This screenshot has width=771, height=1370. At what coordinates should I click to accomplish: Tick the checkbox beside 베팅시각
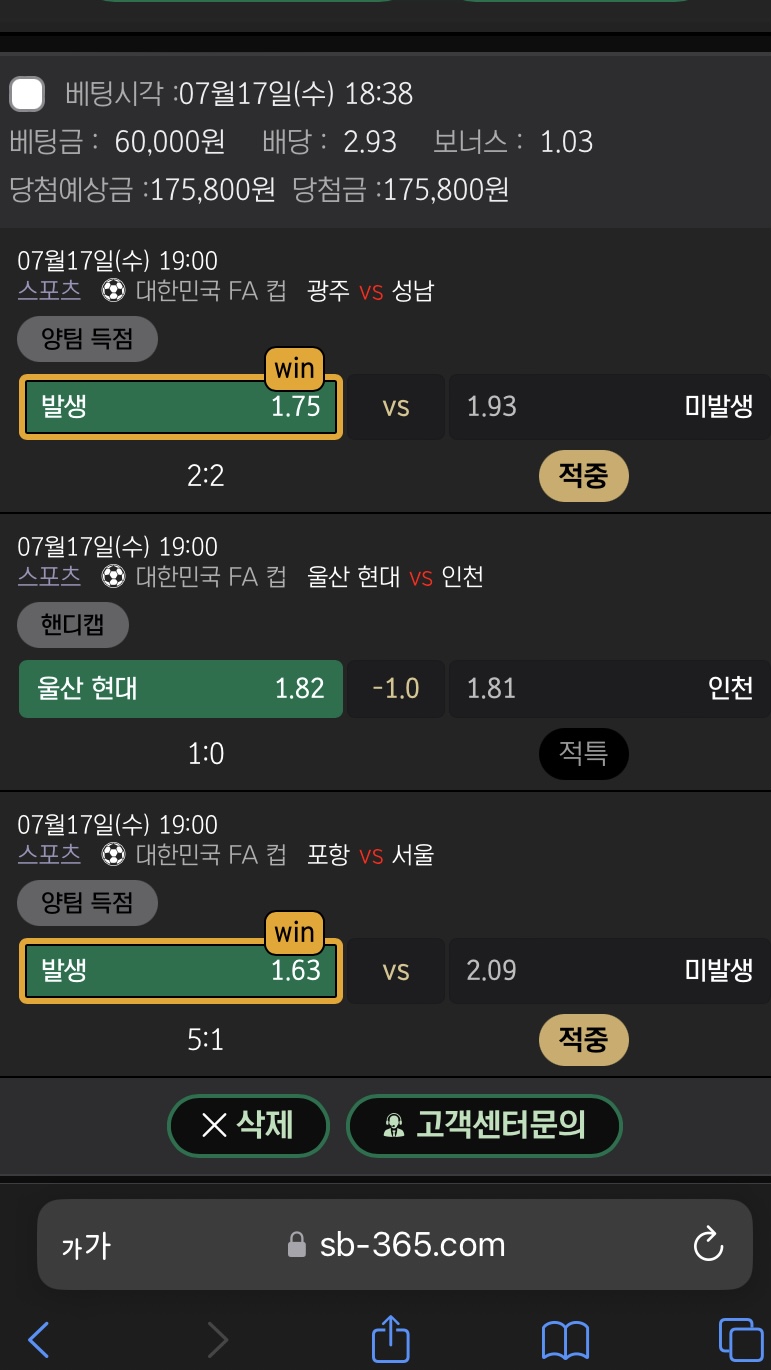27,94
